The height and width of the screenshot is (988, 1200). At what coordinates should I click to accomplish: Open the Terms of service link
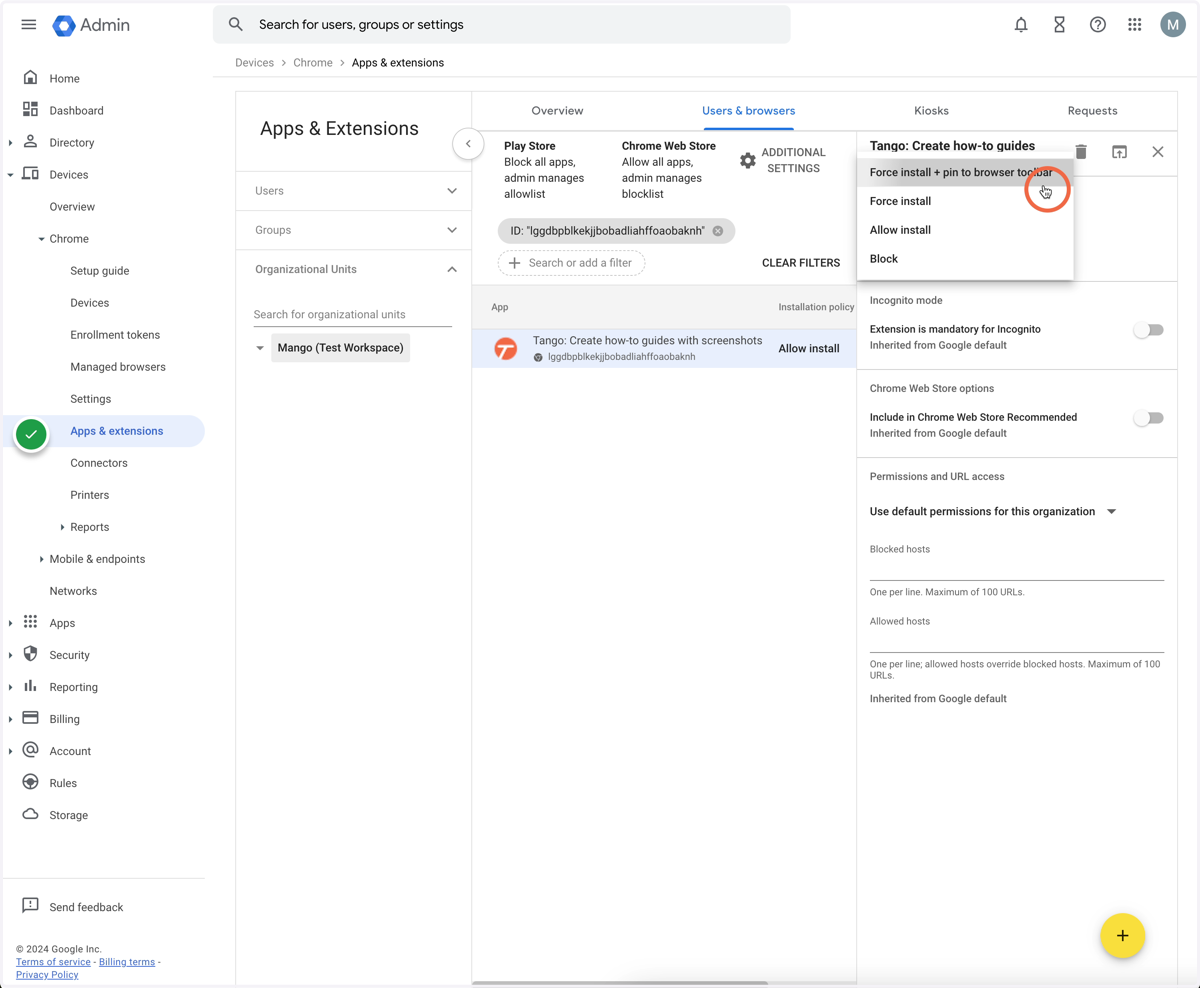(x=53, y=962)
